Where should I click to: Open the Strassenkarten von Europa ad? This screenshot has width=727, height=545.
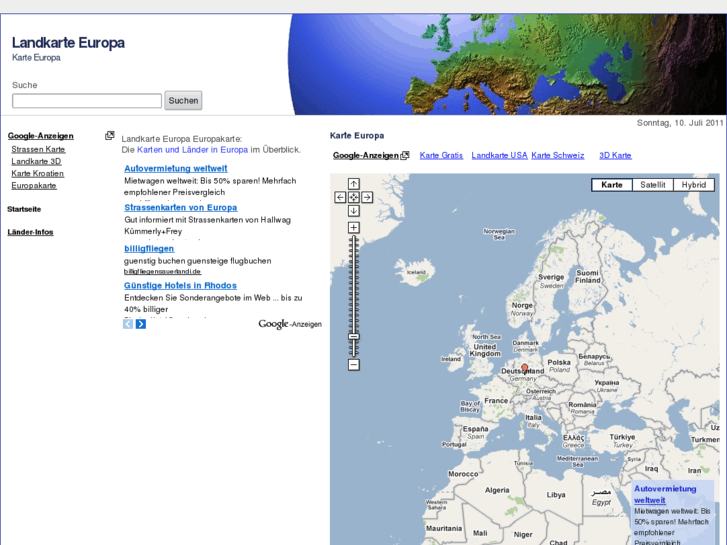(x=181, y=207)
